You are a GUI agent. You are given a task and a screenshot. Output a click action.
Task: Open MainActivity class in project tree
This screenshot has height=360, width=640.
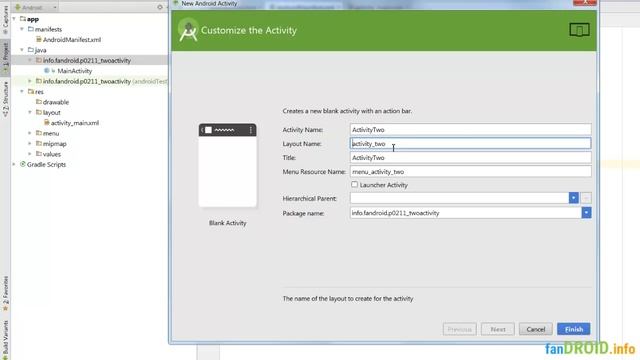tap(75, 71)
